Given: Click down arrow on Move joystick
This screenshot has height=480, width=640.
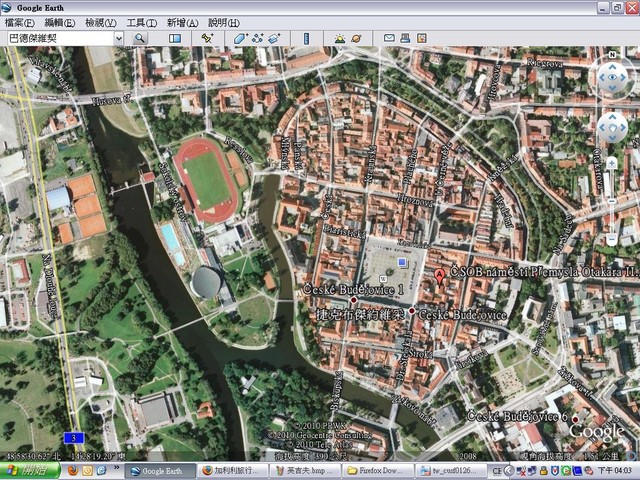Looking at the screenshot, I should [x=612, y=138].
